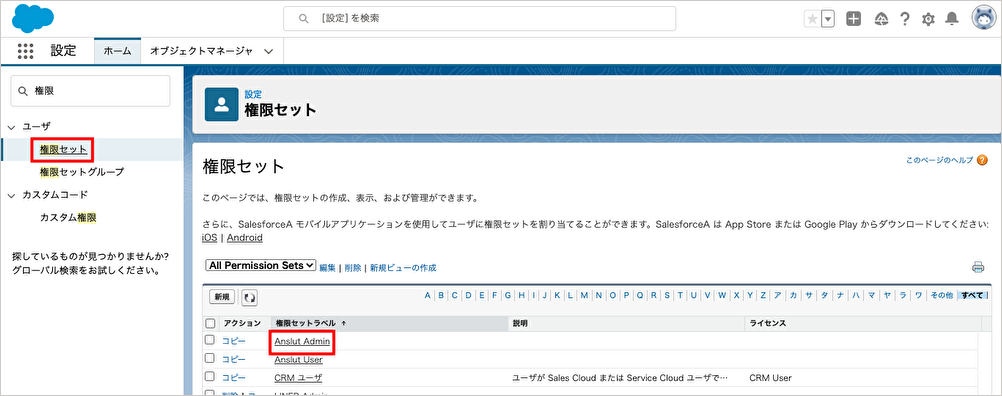Click the orange page help icon
Viewport: 1002px width, 396px height.
click(x=982, y=160)
